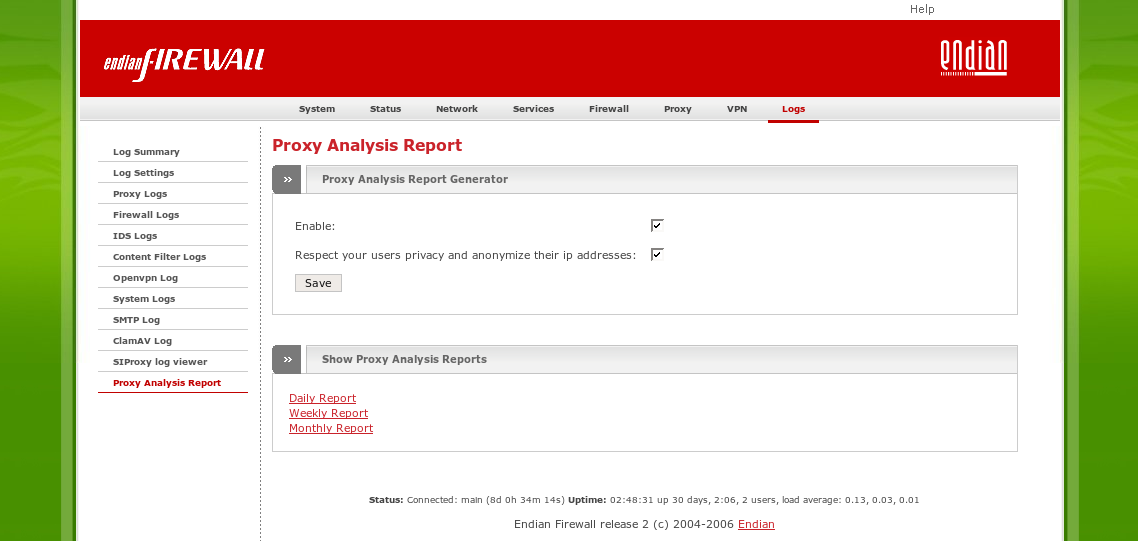Select the Logs menu tab
Screen dimensions: 1138x541
coord(793,109)
